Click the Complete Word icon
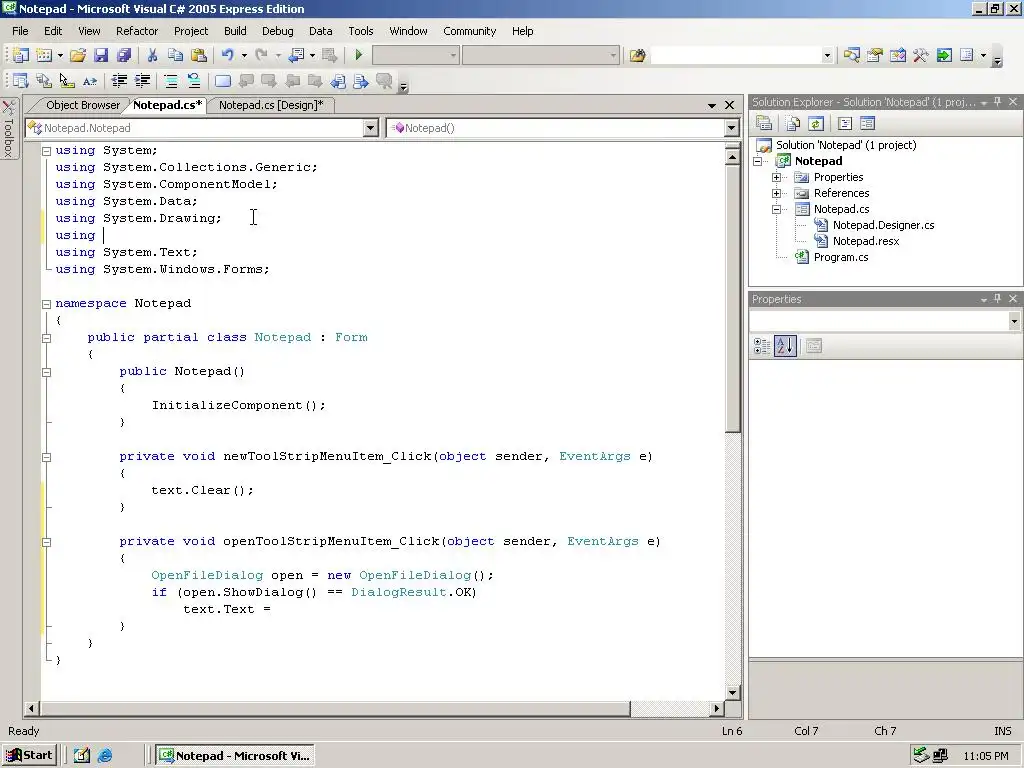Viewport: 1024px width, 768px height. pos(89,81)
